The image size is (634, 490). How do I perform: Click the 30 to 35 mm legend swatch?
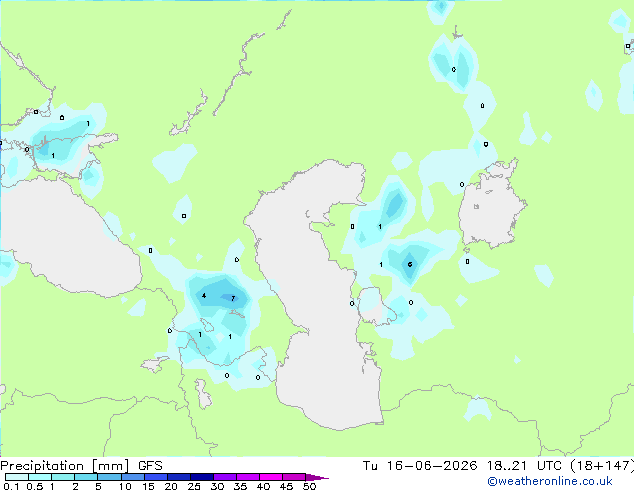224,477
